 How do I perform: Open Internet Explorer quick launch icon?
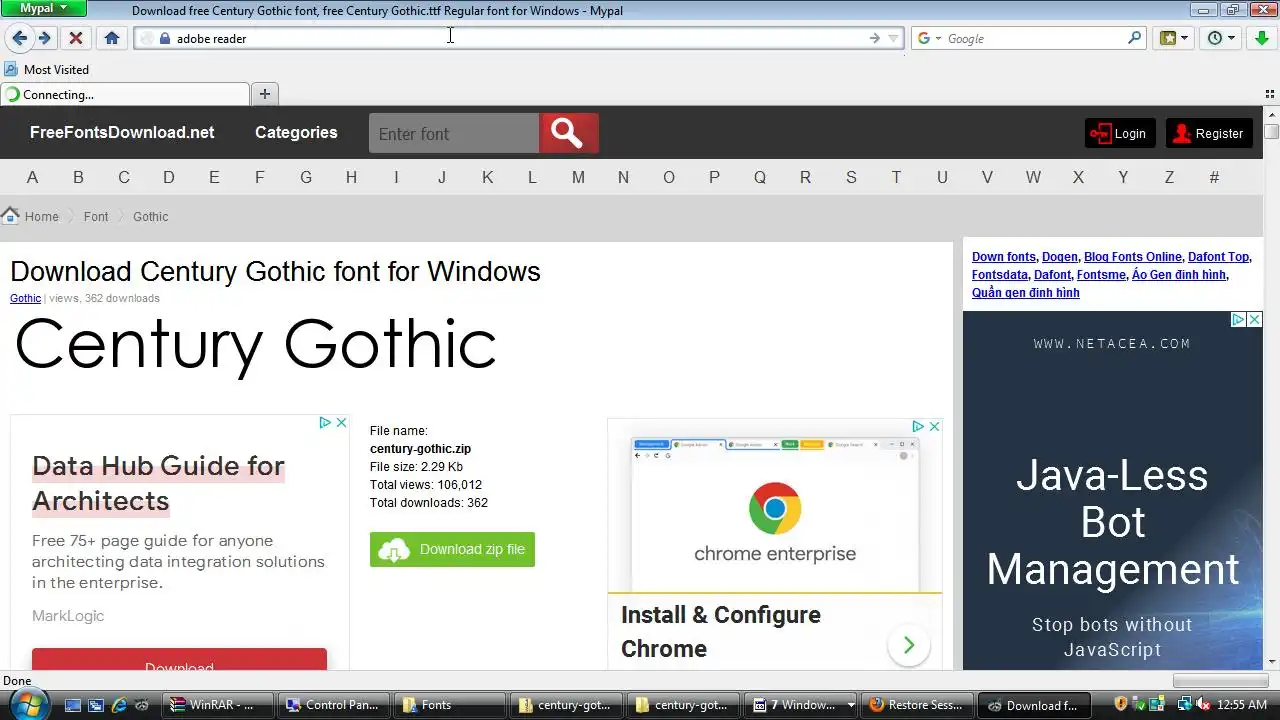pos(119,705)
